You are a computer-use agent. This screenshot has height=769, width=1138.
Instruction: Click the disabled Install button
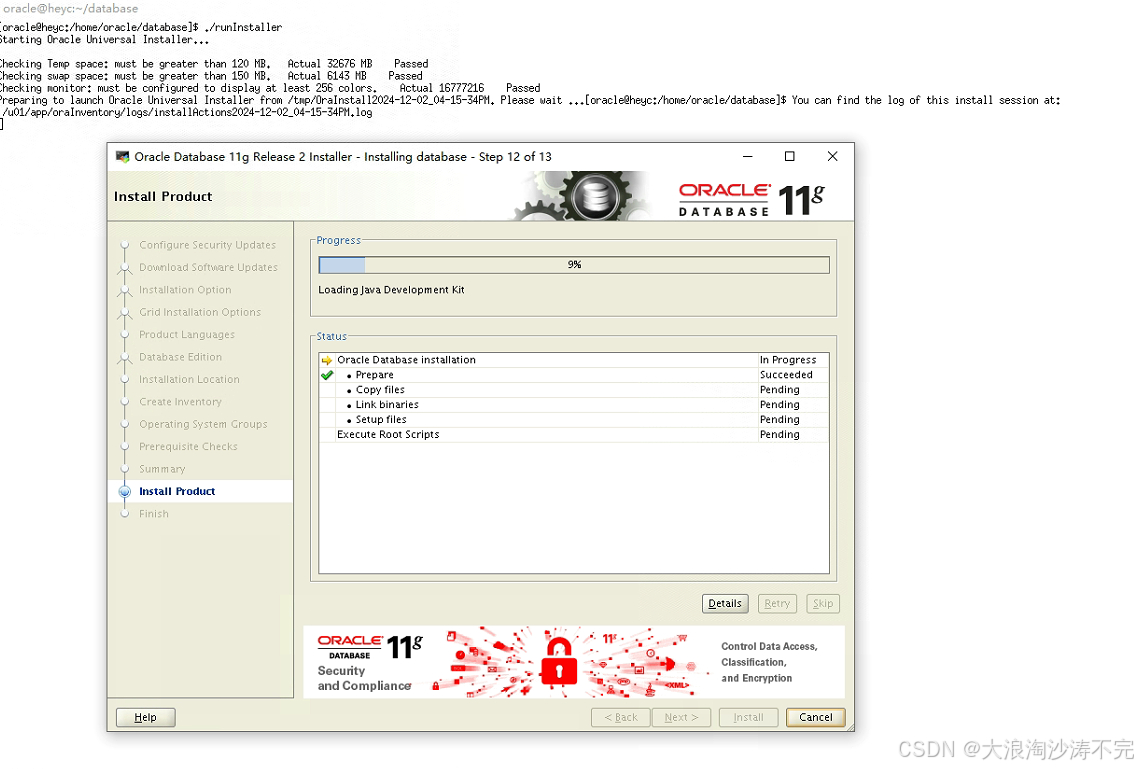[748, 717]
